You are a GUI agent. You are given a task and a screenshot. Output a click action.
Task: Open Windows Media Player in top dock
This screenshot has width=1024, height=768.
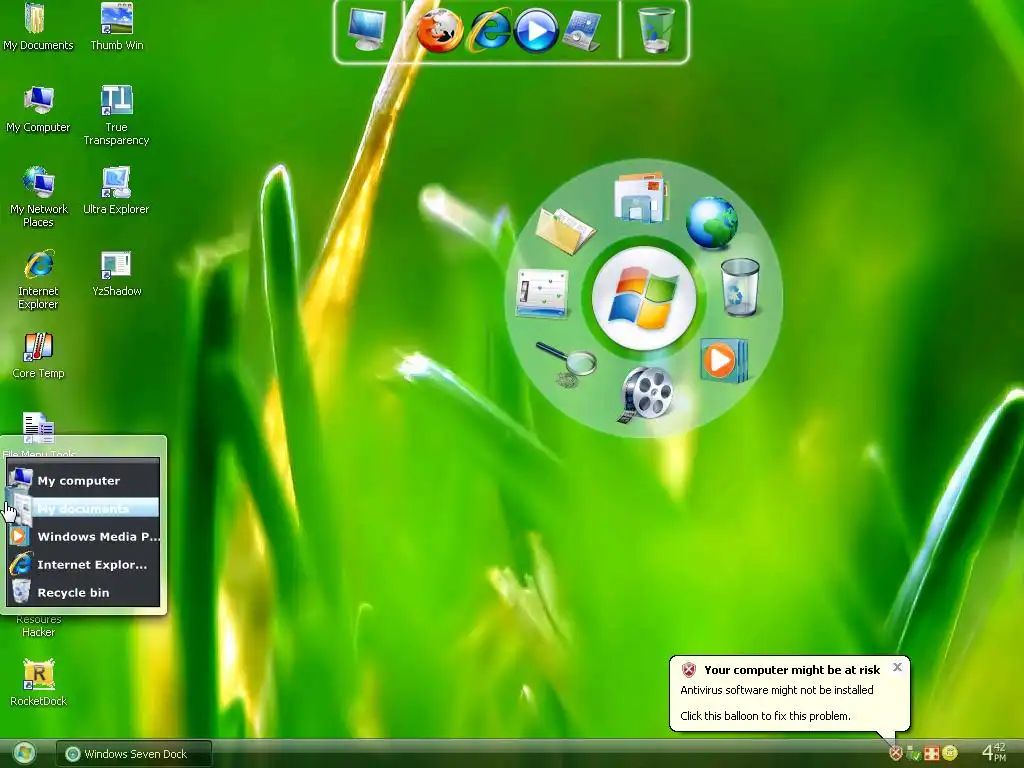click(x=536, y=31)
